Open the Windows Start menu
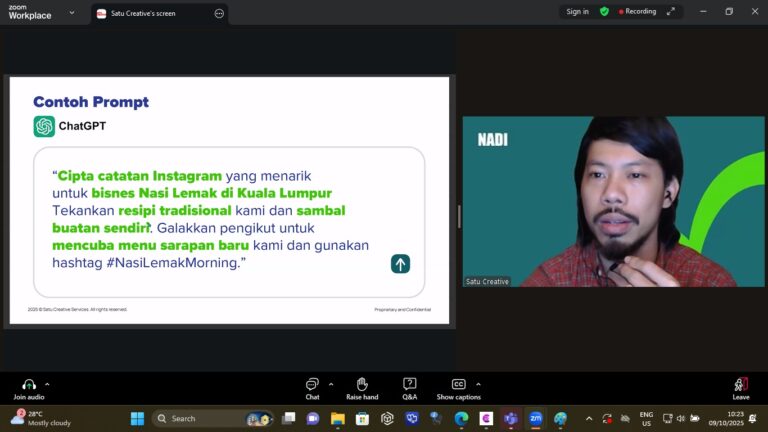This screenshot has height=432, width=768. [x=137, y=418]
